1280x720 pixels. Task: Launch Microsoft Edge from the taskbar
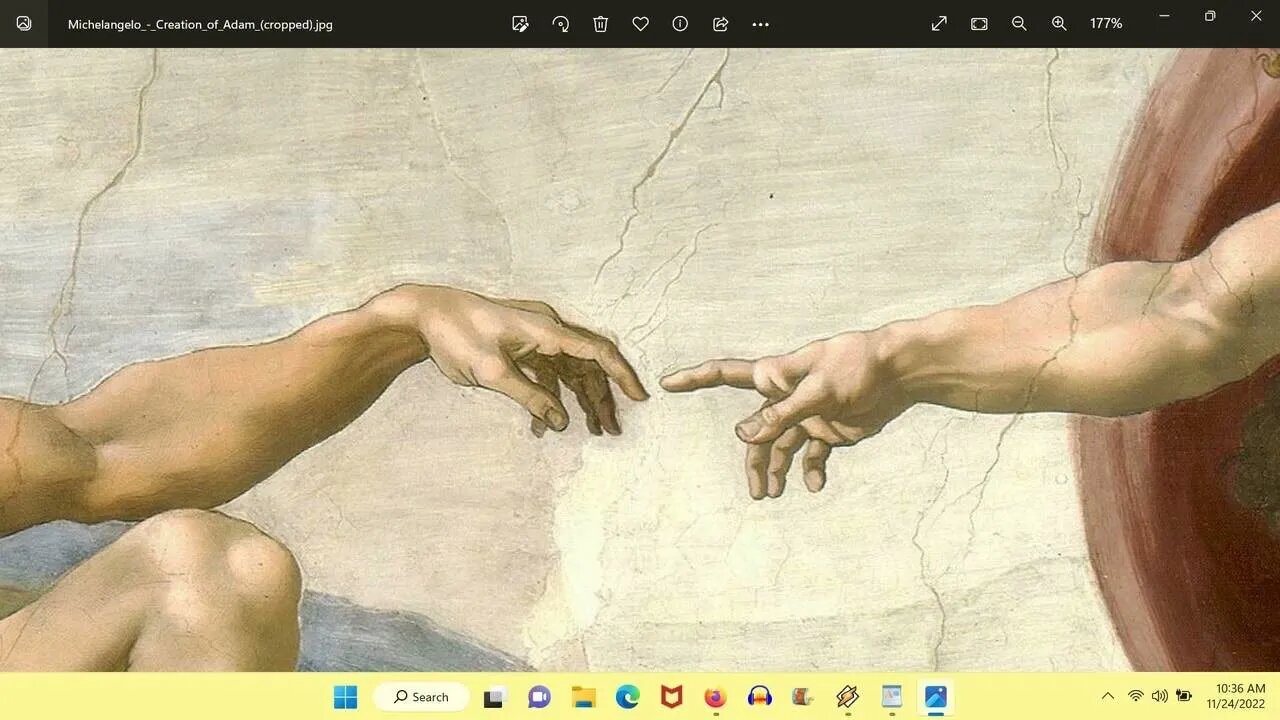point(627,697)
